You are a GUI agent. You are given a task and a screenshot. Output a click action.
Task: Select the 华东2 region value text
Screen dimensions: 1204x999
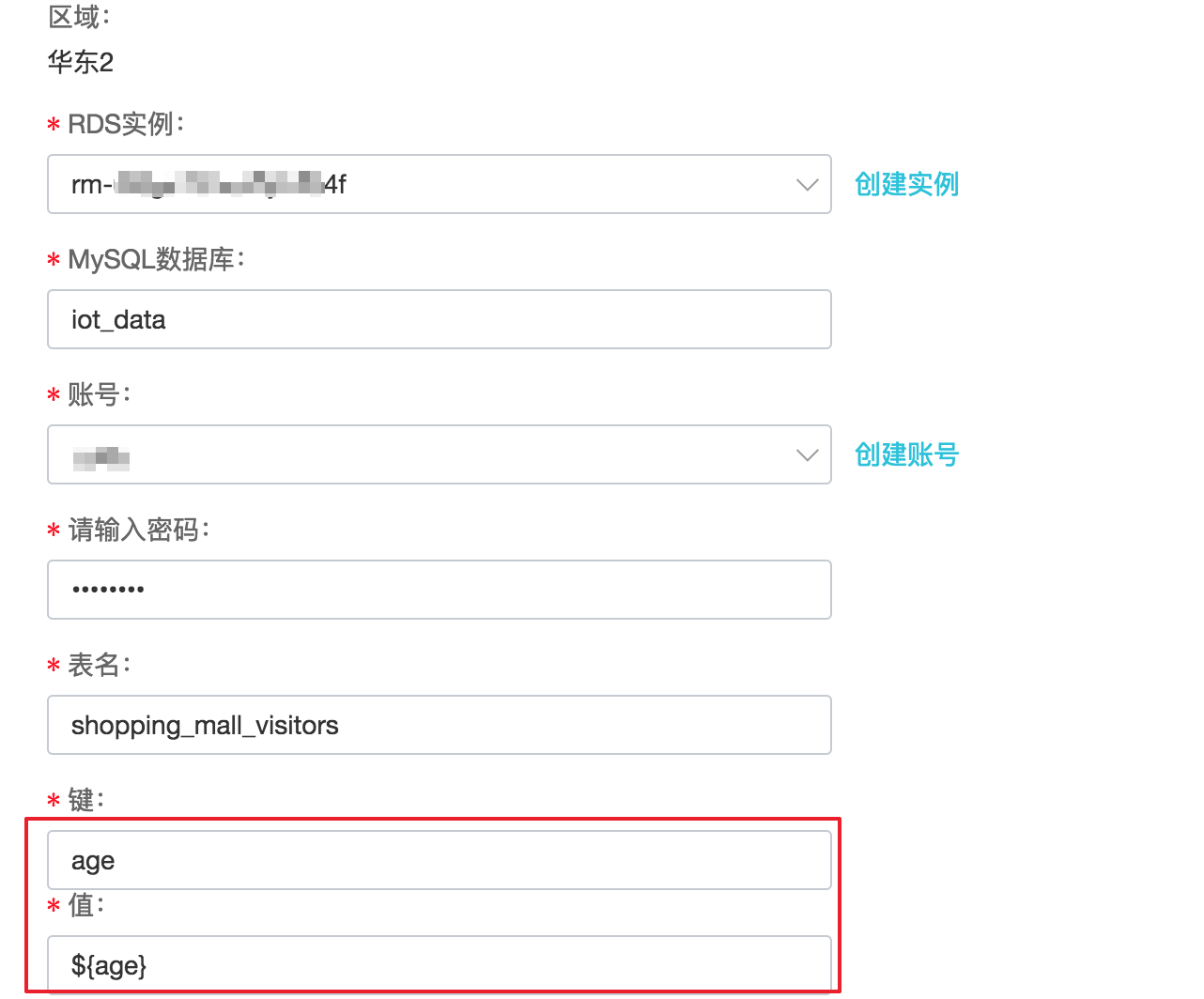pyautogui.click(x=81, y=63)
